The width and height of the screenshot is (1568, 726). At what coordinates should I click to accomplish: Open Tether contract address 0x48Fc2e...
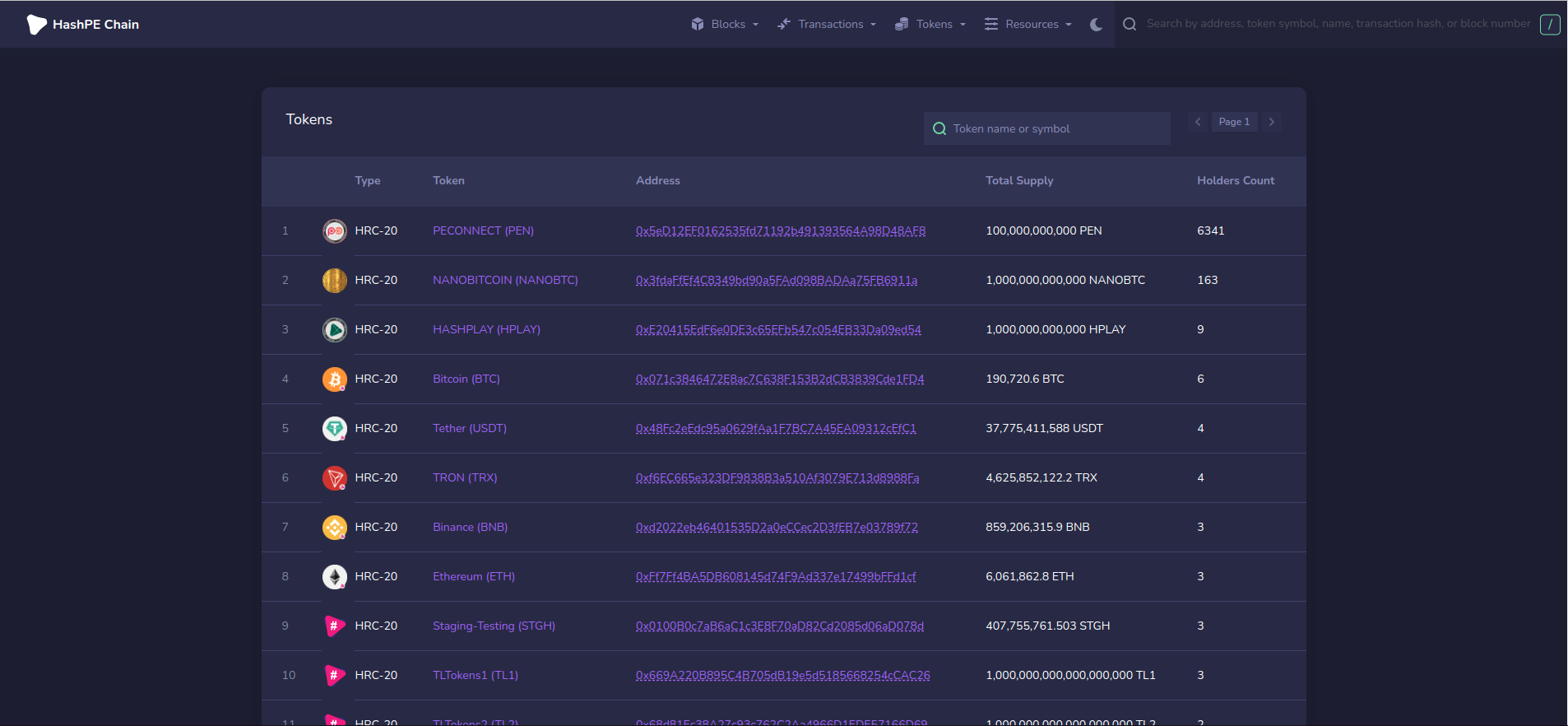(x=775, y=428)
